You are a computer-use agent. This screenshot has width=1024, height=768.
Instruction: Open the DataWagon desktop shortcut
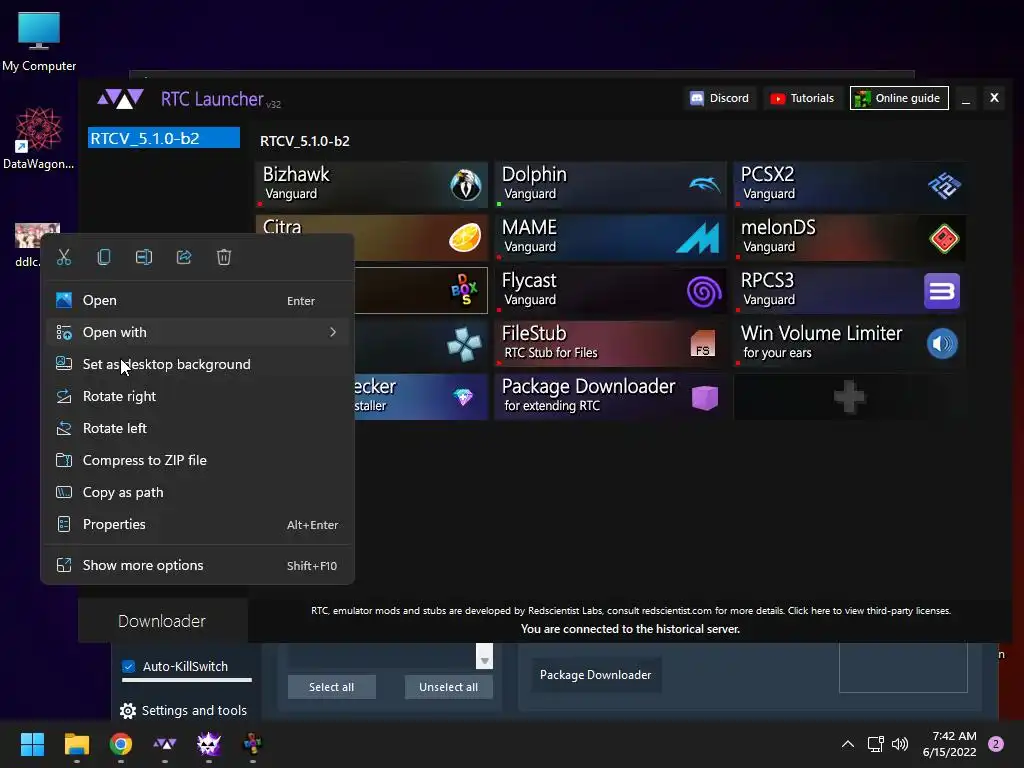(x=39, y=138)
